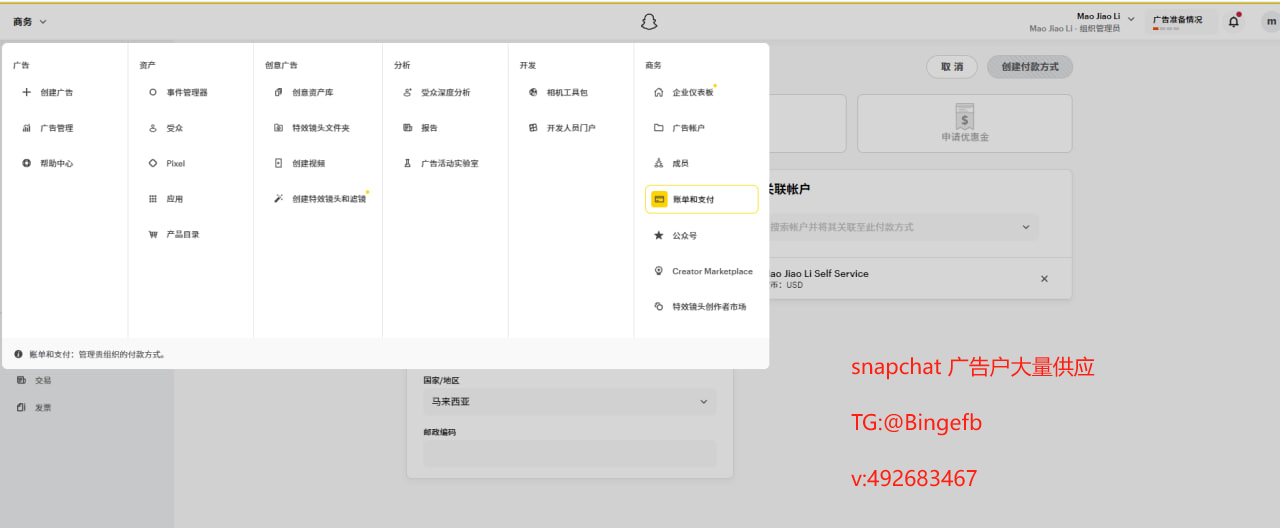This screenshot has height=528, width=1280.
Task: Click the 成员 people icon
Action: (658, 163)
